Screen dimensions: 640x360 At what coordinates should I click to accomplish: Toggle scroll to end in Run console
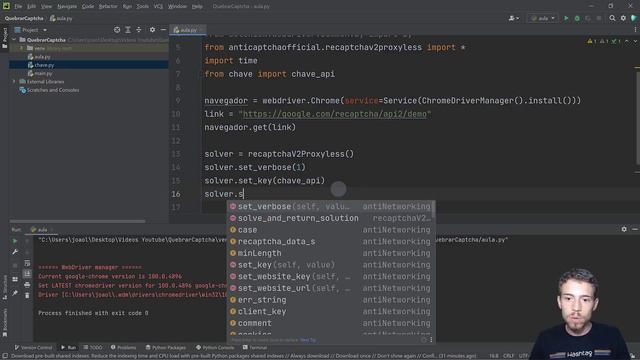27,274
